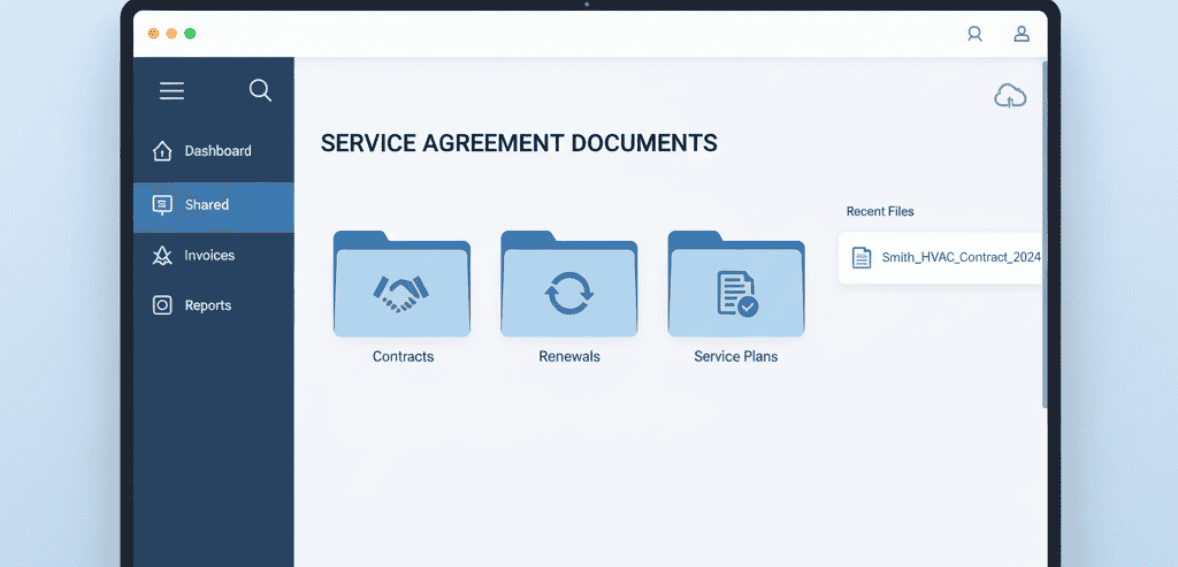
Task: Click the document icon beside Smith_HVAC_Contract_2024
Action: point(861,258)
